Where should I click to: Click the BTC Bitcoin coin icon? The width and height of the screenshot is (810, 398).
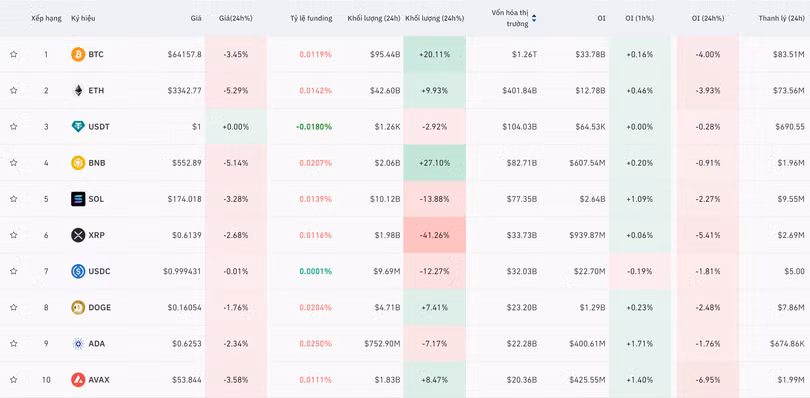(x=78, y=54)
